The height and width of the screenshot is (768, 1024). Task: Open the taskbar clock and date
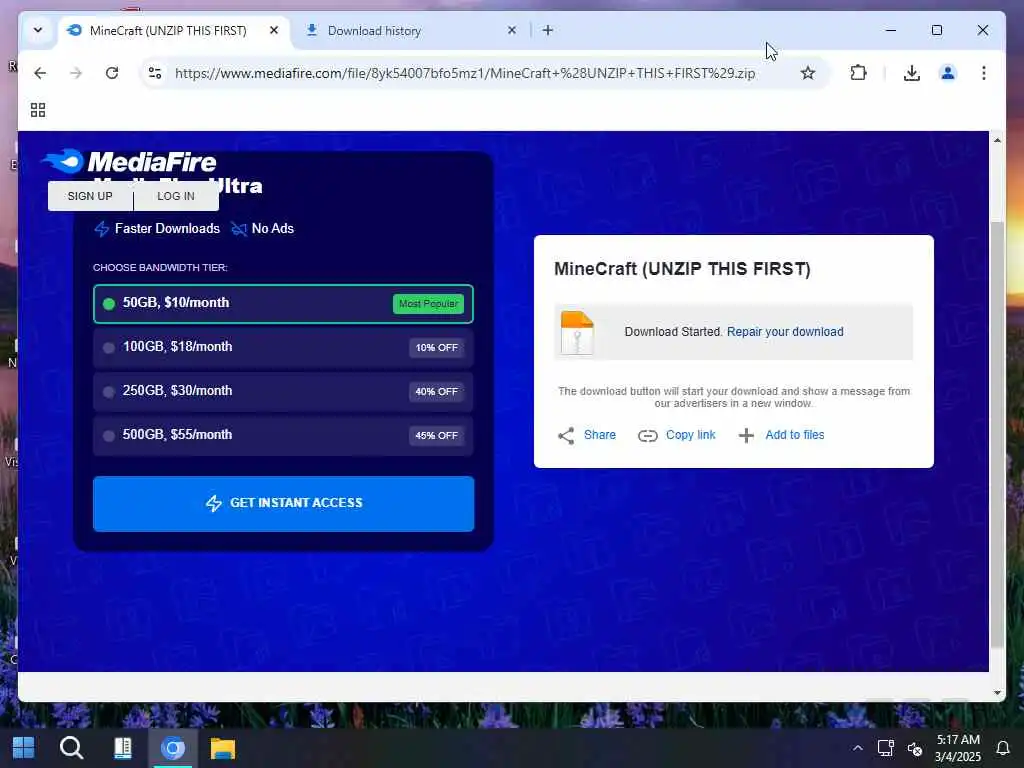coord(958,748)
